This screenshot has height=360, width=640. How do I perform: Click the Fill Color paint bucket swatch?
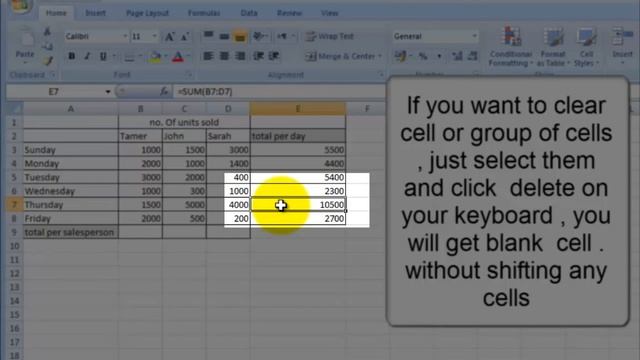coord(155,57)
